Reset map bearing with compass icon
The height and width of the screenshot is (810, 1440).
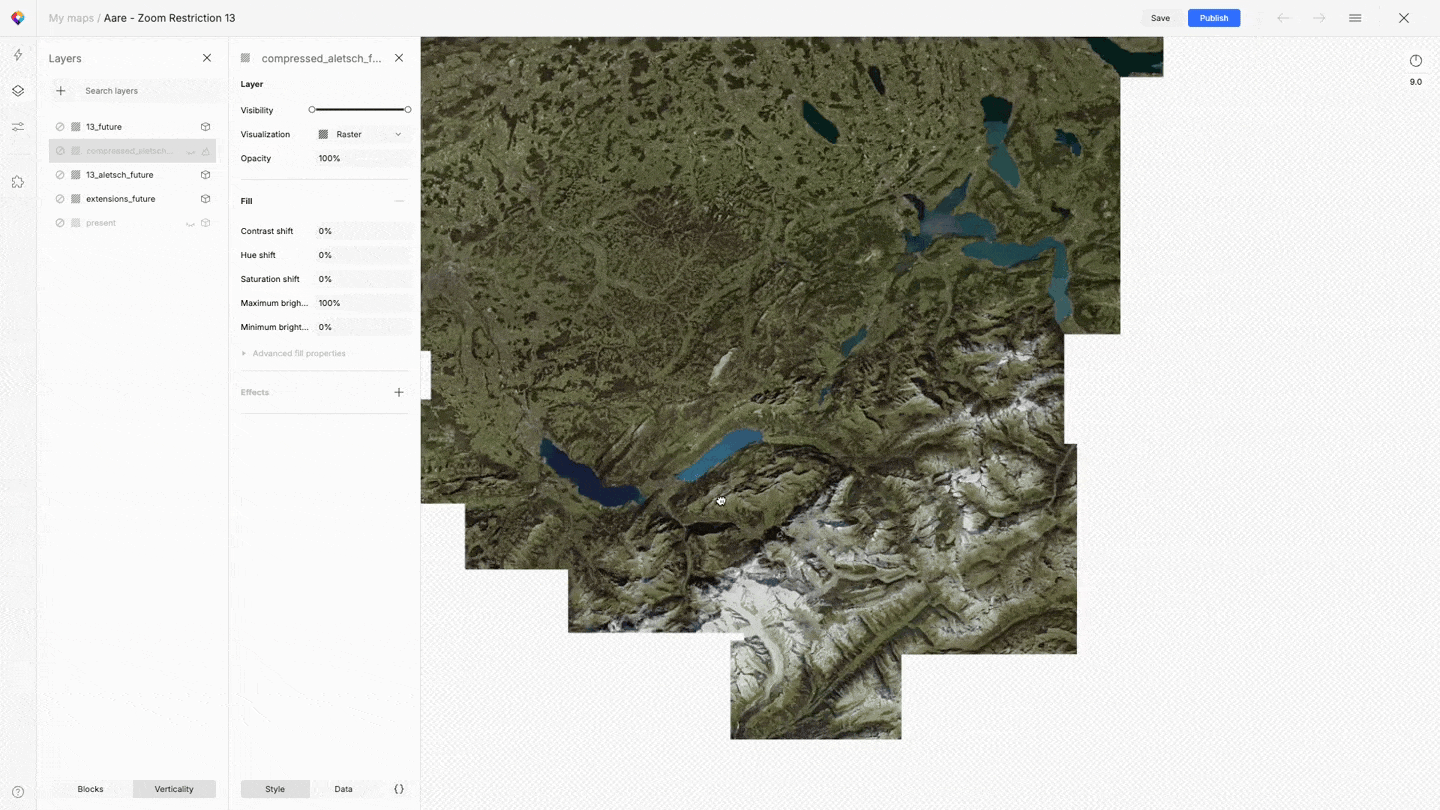coord(1415,61)
